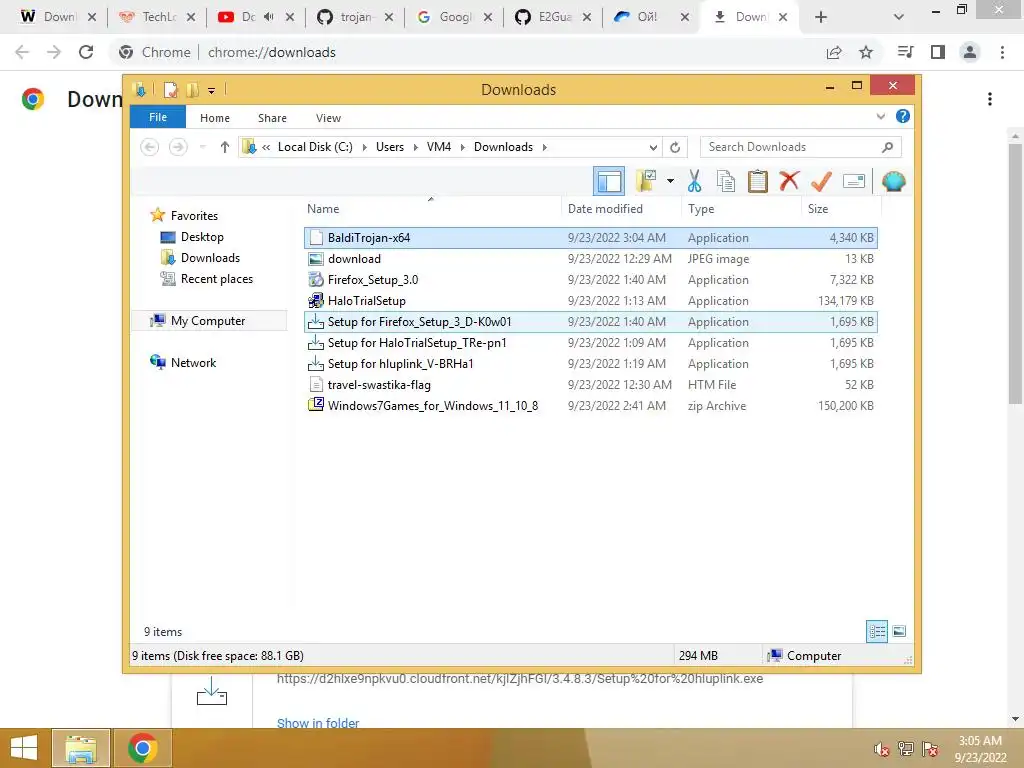Open the File ribbon tab

[x=158, y=117]
